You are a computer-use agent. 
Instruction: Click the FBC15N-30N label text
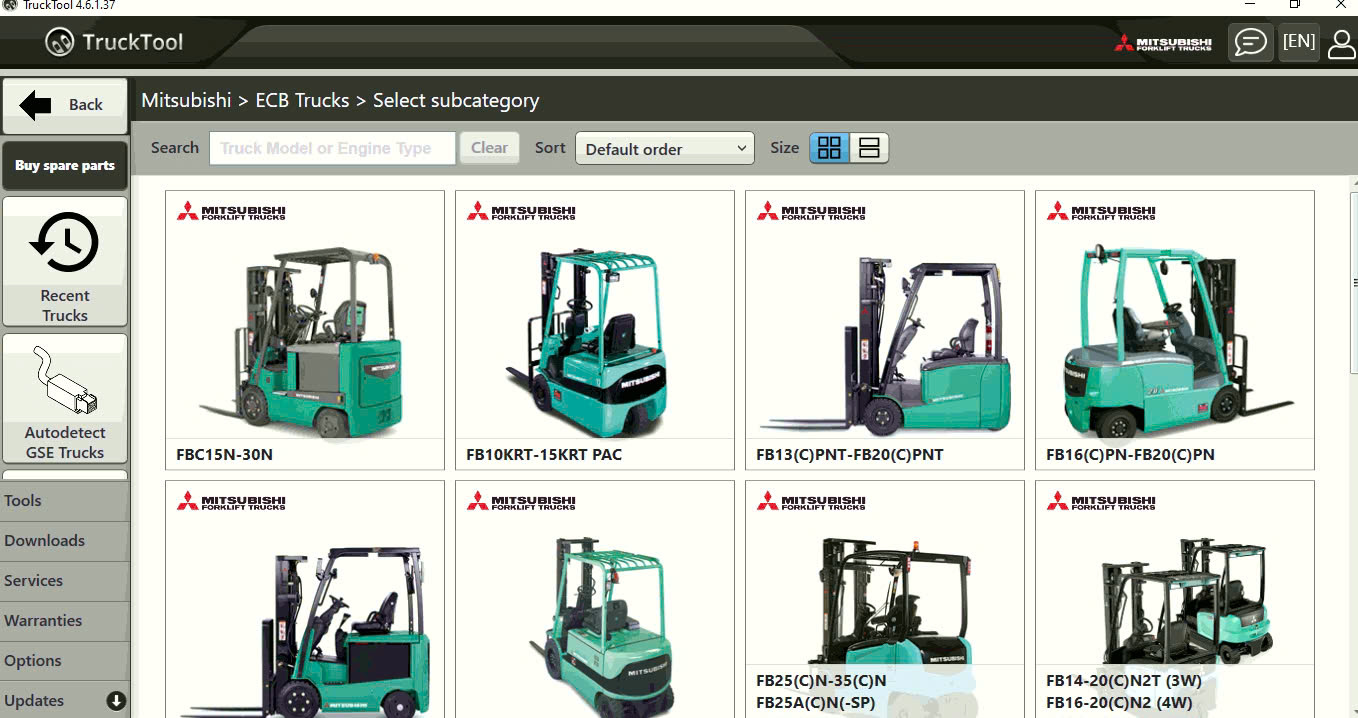coord(224,455)
